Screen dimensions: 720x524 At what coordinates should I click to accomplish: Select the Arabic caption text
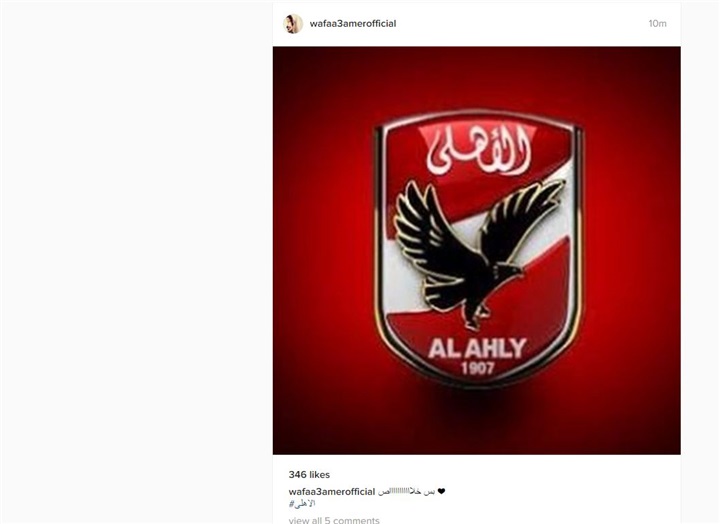[406, 492]
